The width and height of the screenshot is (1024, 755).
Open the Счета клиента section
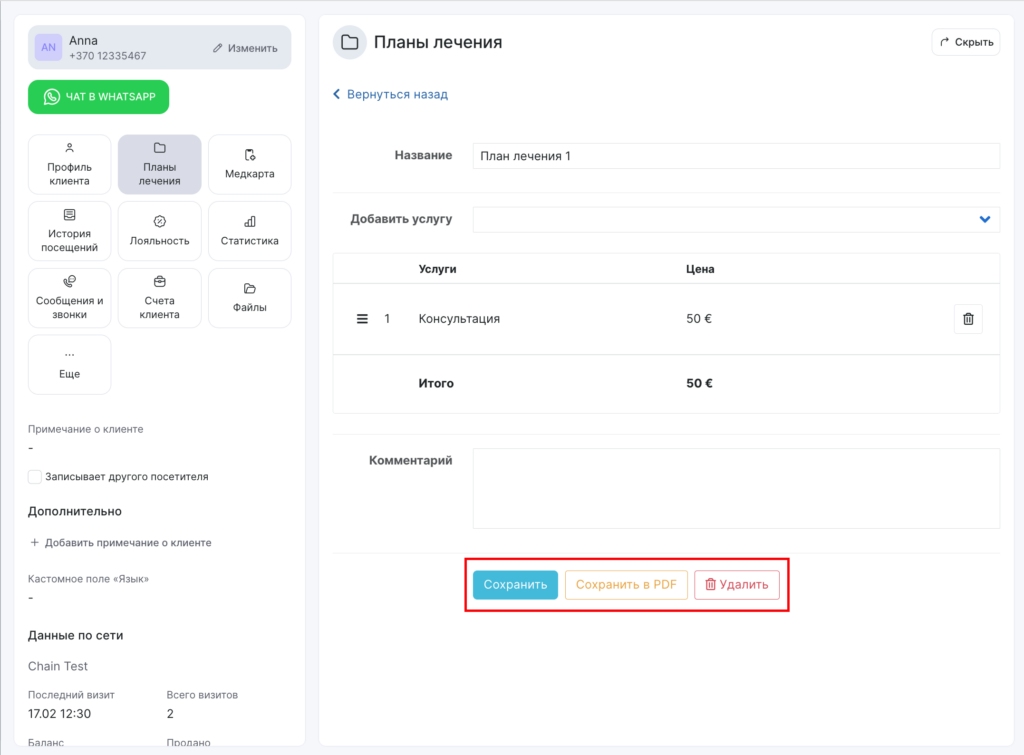(x=159, y=298)
